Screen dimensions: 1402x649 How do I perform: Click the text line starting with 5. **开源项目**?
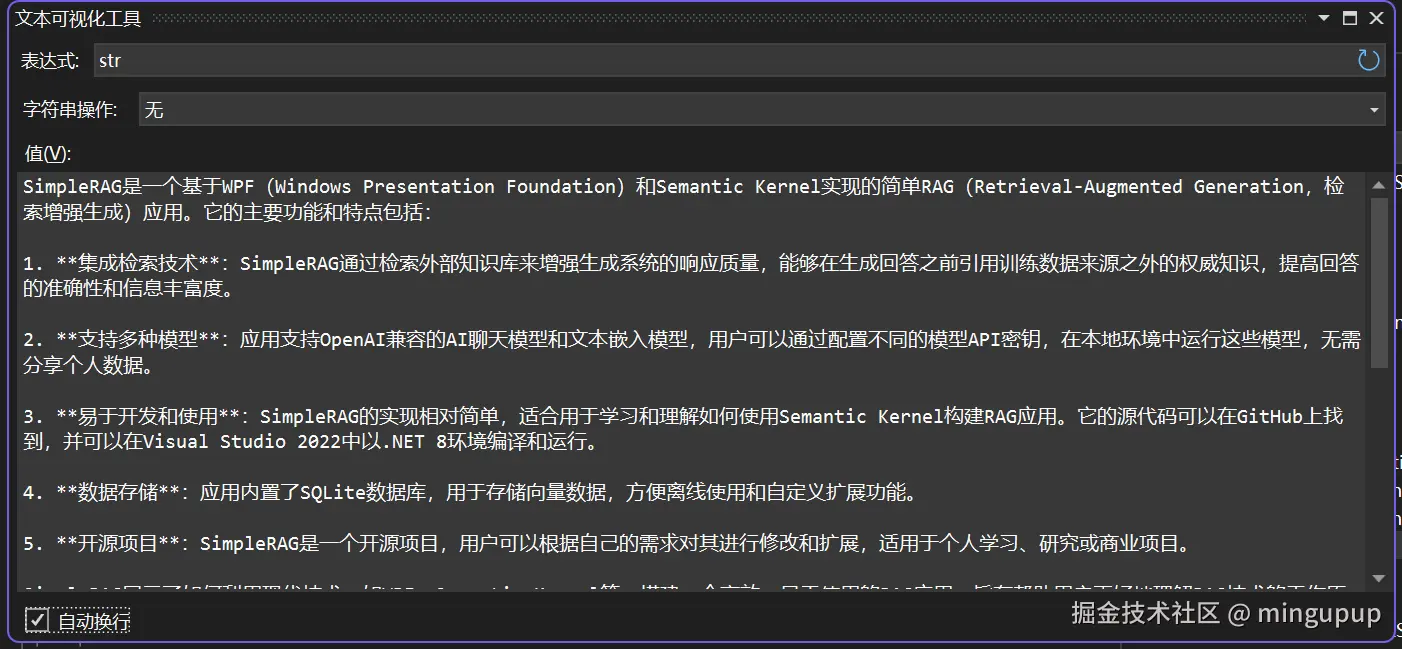tap(606, 544)
